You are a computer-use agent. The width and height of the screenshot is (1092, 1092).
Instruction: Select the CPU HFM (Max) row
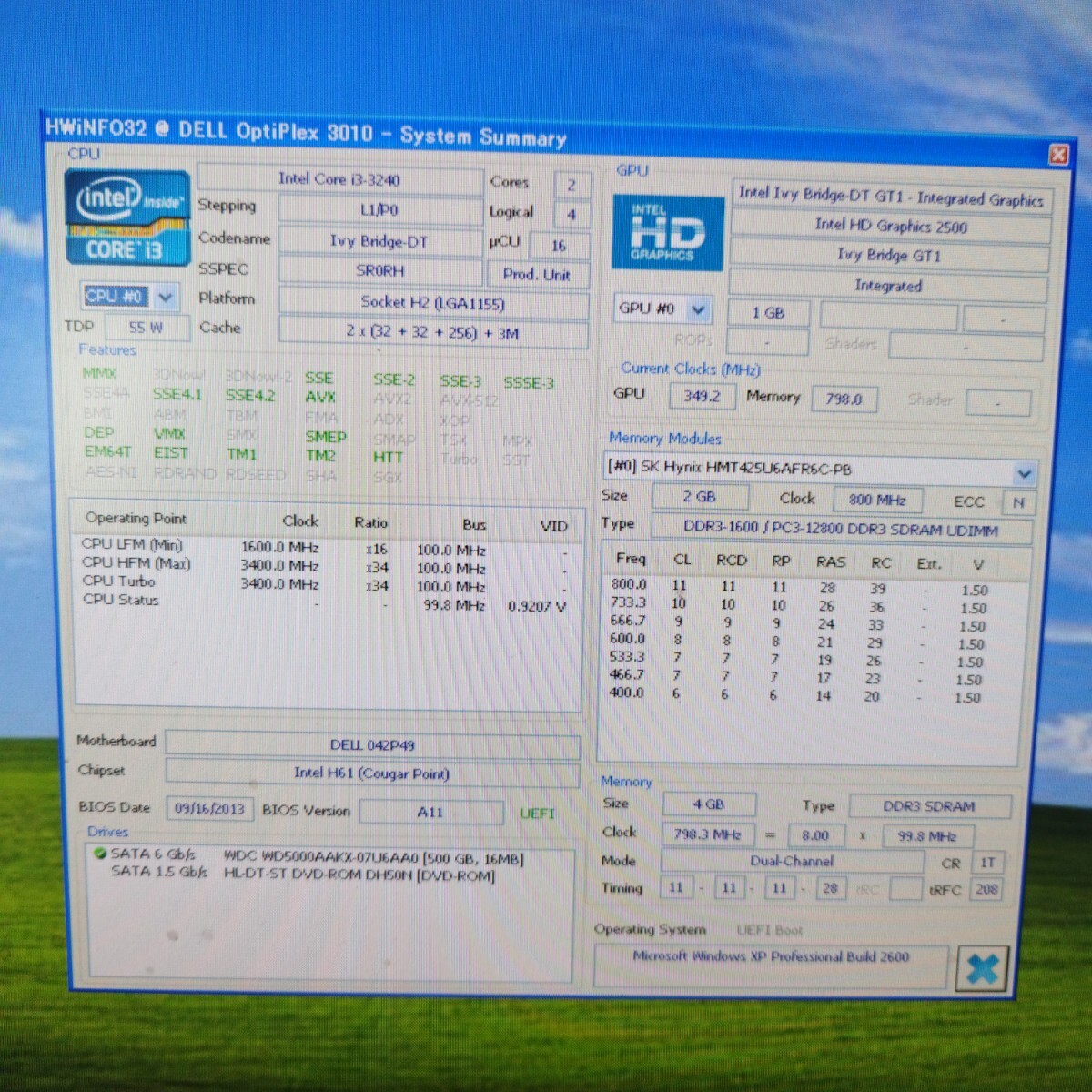click(x=325, y=565)
